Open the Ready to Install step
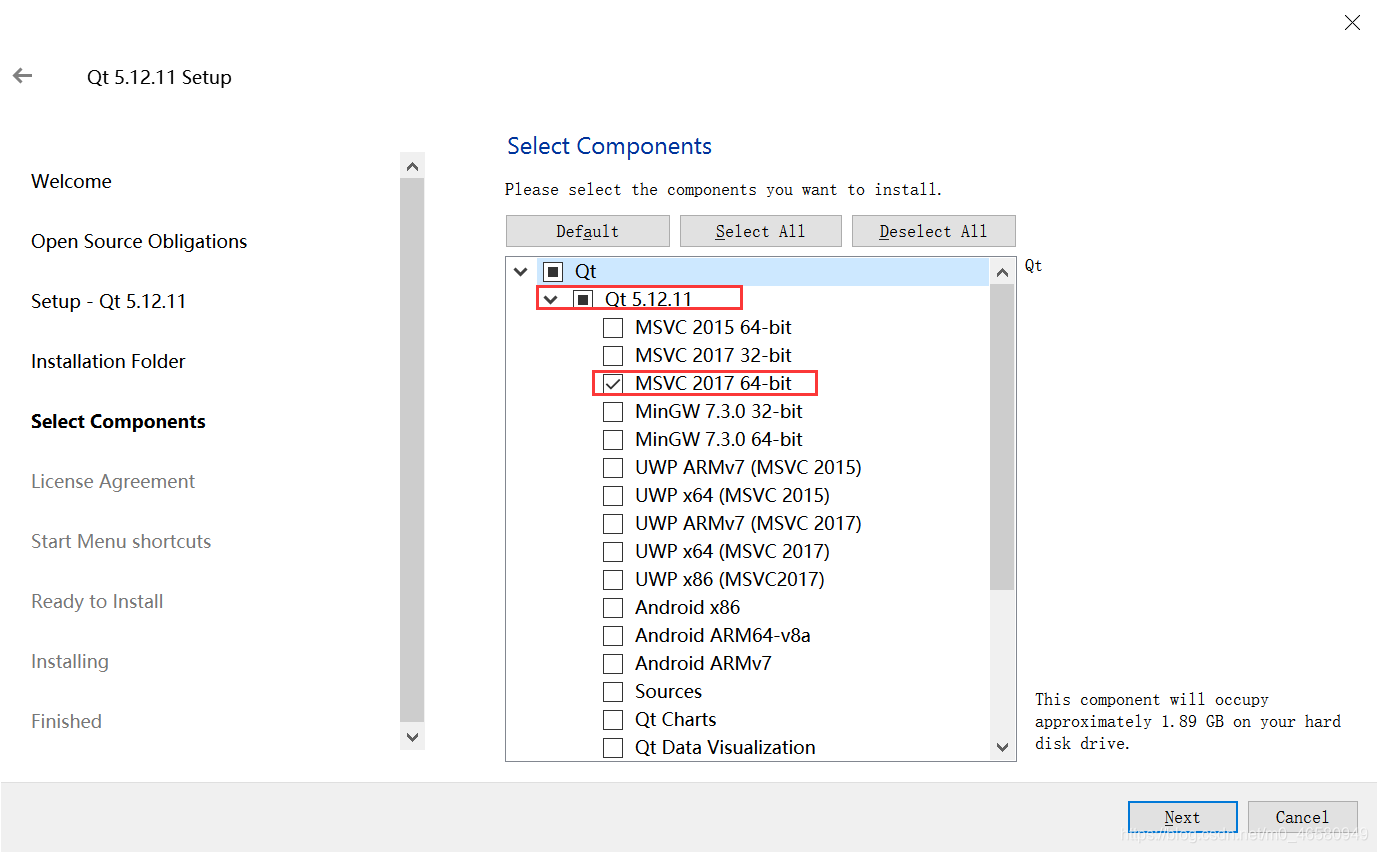The image size is (1378, 853). click(97, 601)
